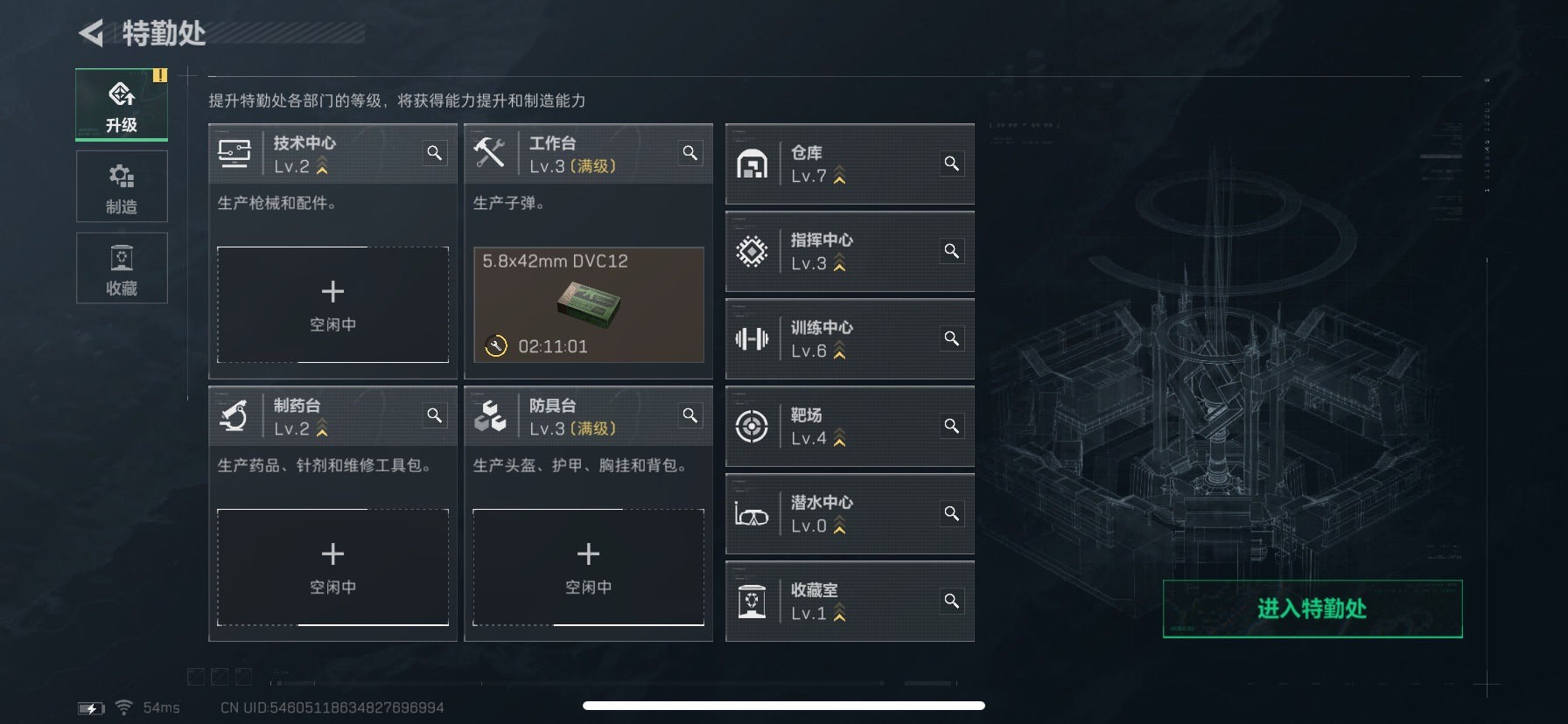Add production in 防具台 idle slot
This screenshot has width=1568, height=724.
(x=588, y=567)
